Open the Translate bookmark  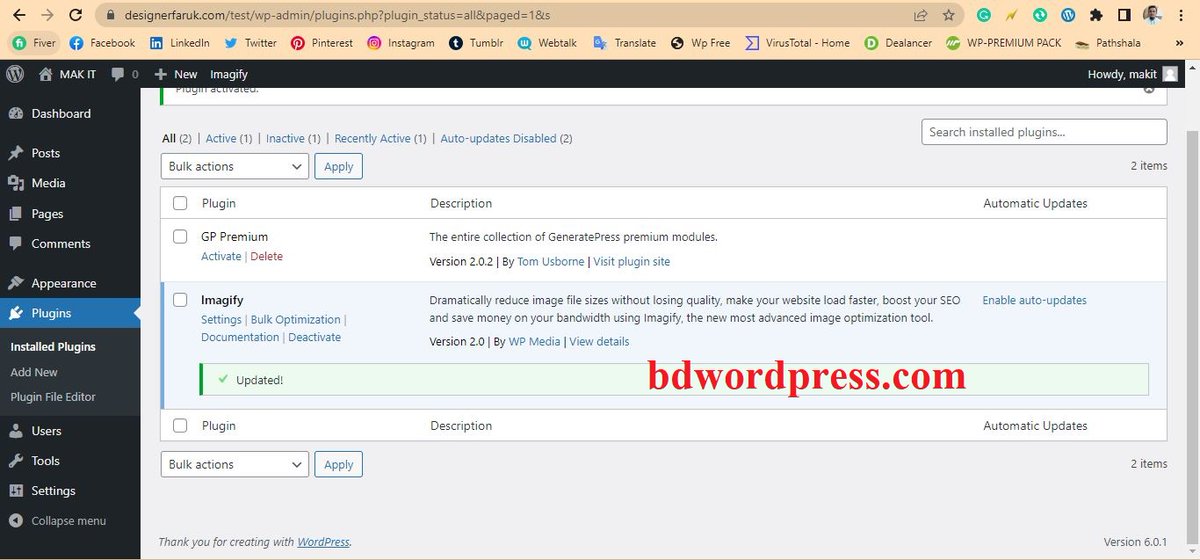click(x=624, y=43)
